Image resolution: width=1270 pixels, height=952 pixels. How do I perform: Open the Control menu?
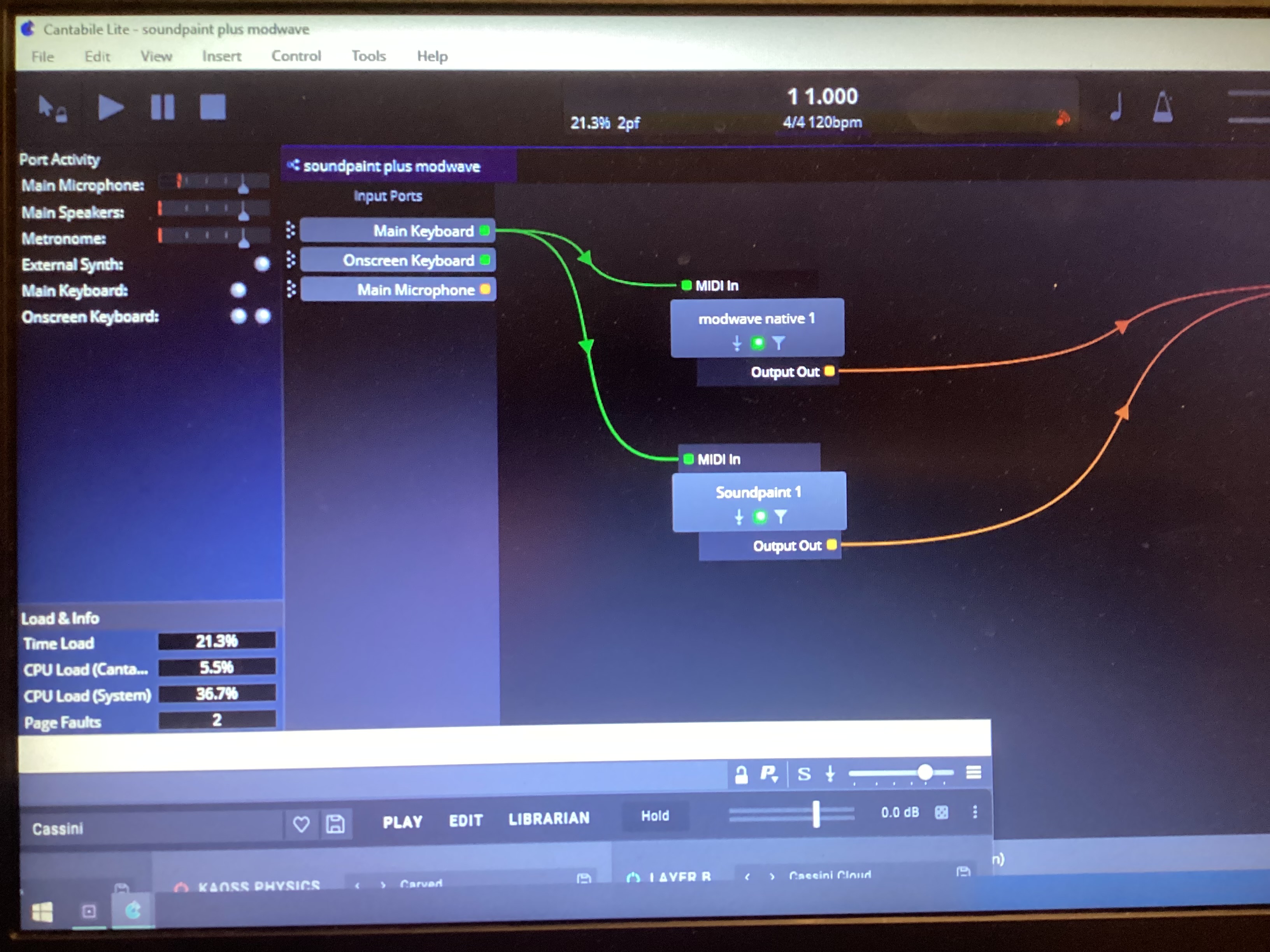[x=296, y=56]
